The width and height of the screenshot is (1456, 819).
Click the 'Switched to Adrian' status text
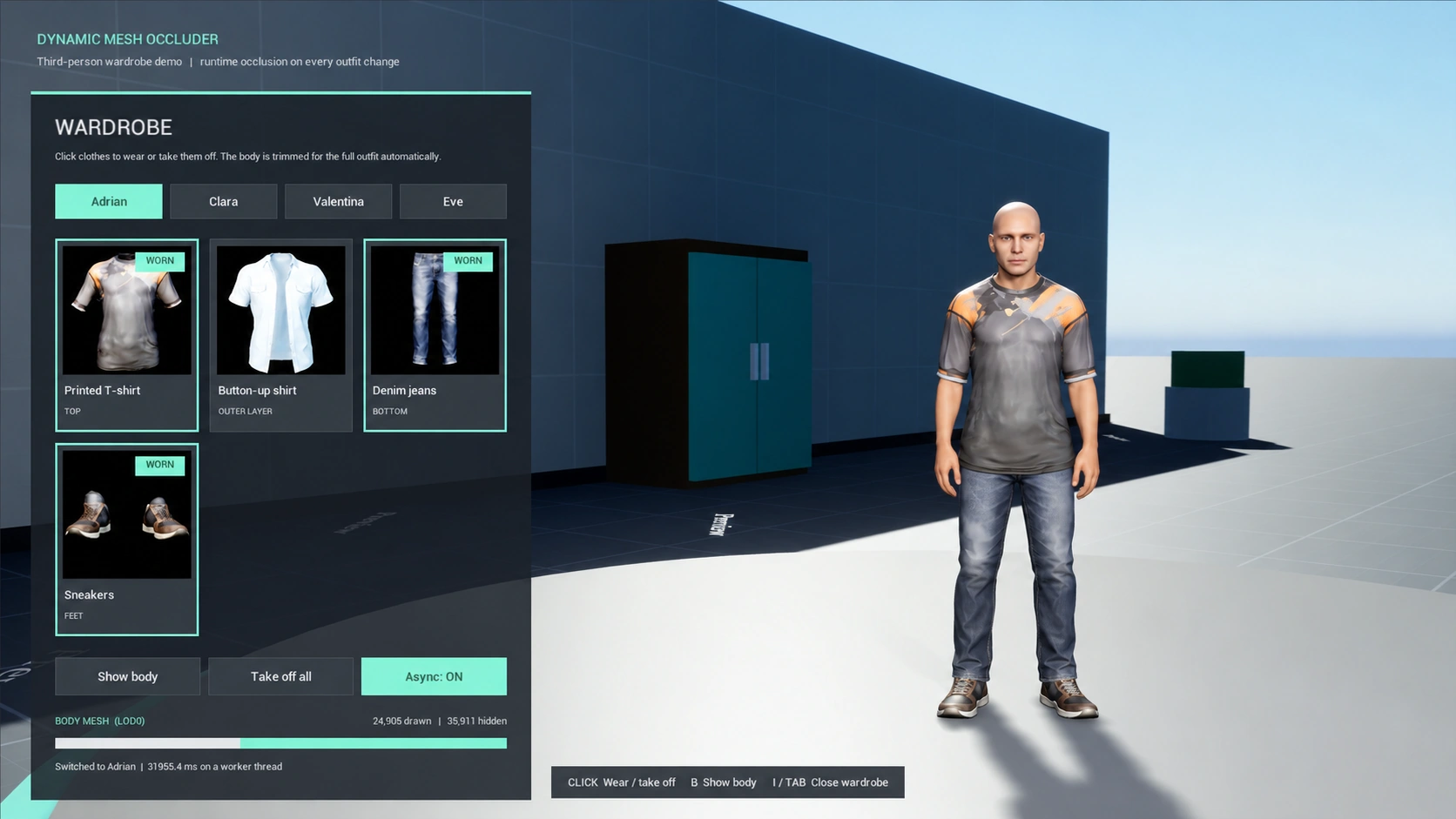pos(95,767)
